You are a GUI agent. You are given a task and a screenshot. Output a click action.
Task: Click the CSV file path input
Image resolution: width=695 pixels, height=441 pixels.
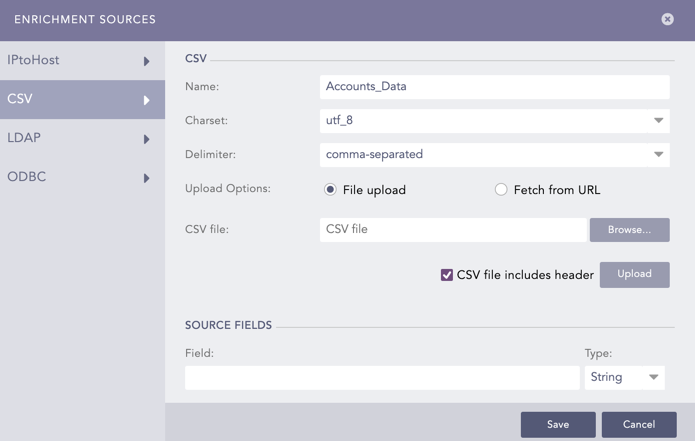453,230
